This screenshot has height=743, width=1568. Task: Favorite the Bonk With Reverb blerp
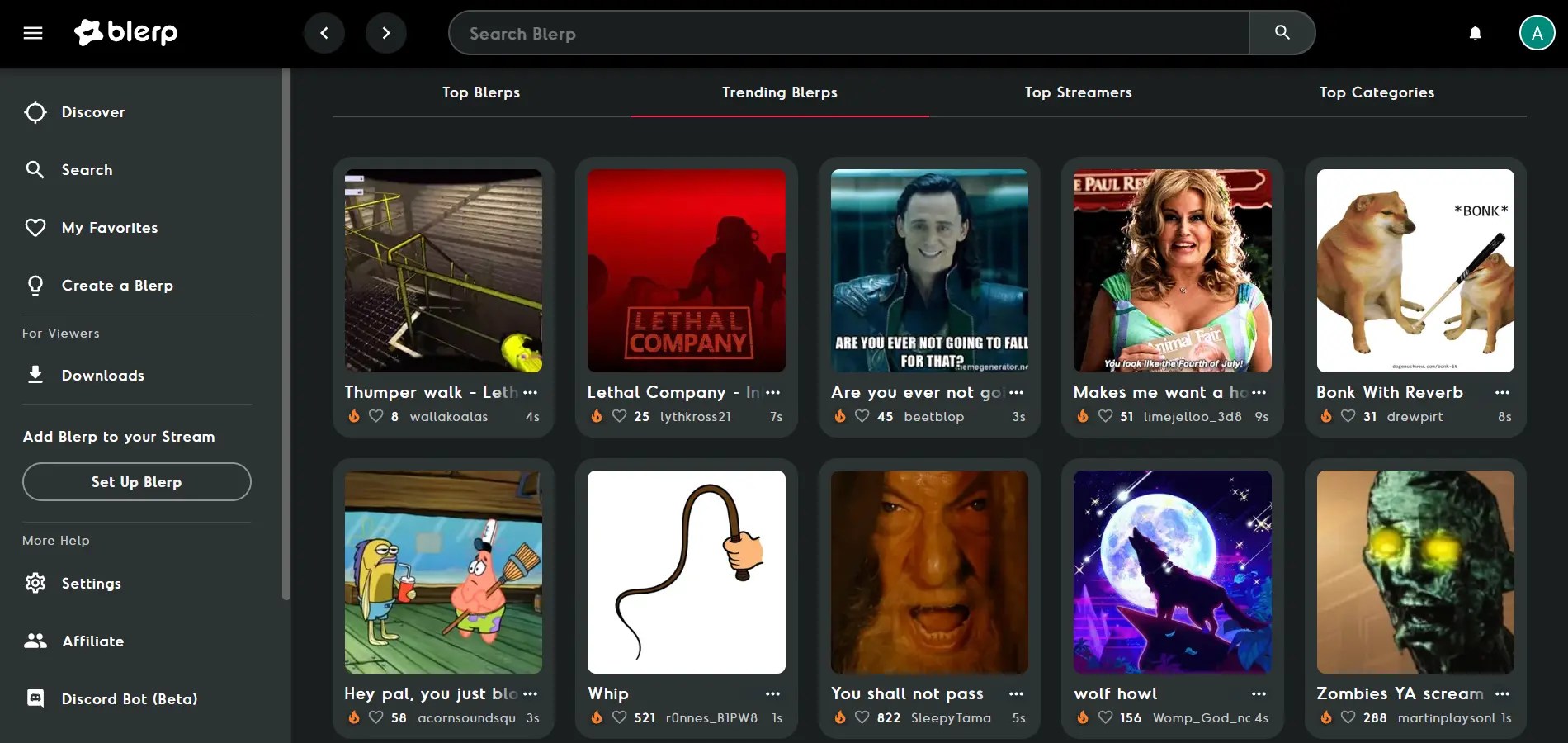tap(1348, 416)
